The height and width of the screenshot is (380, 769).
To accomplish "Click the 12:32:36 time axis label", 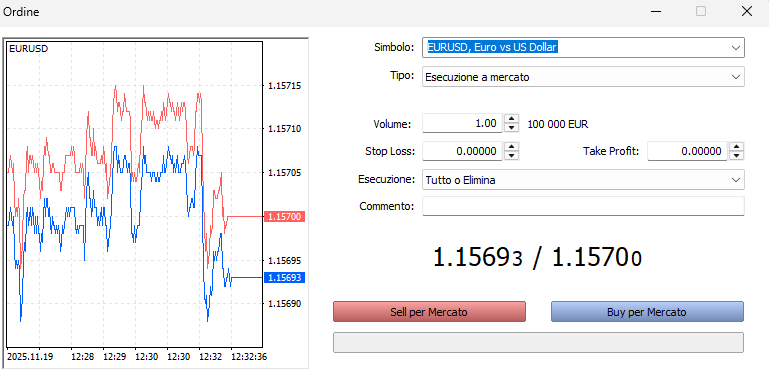I will (249, 356).
